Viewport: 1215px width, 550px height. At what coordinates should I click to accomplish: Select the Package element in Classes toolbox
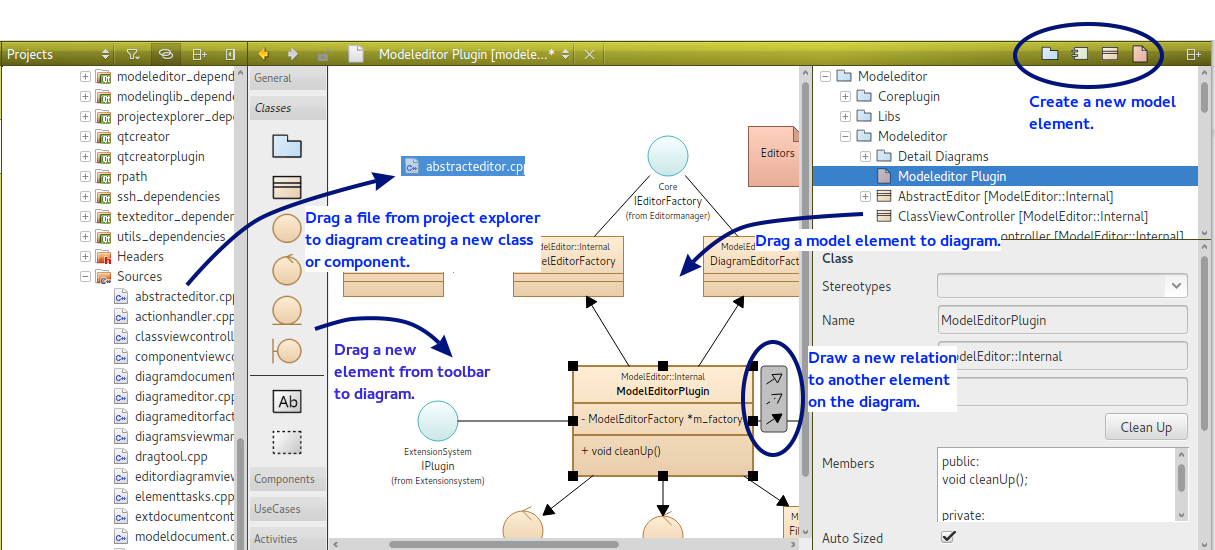tap(287, 146)
